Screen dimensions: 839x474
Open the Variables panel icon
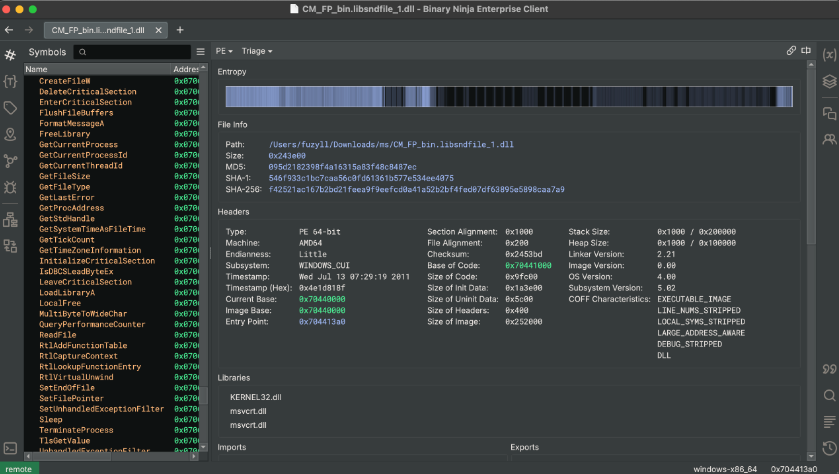coord(828,54)
